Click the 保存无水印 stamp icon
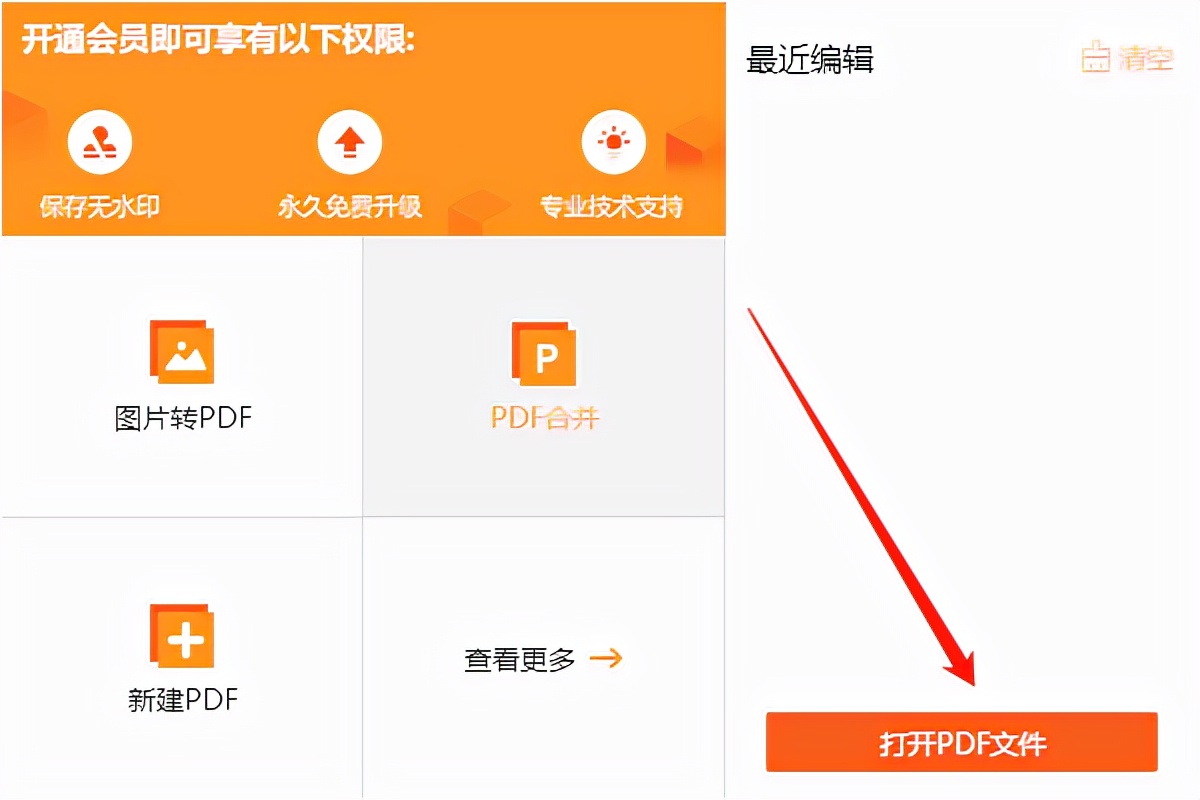 click(100, 143)
